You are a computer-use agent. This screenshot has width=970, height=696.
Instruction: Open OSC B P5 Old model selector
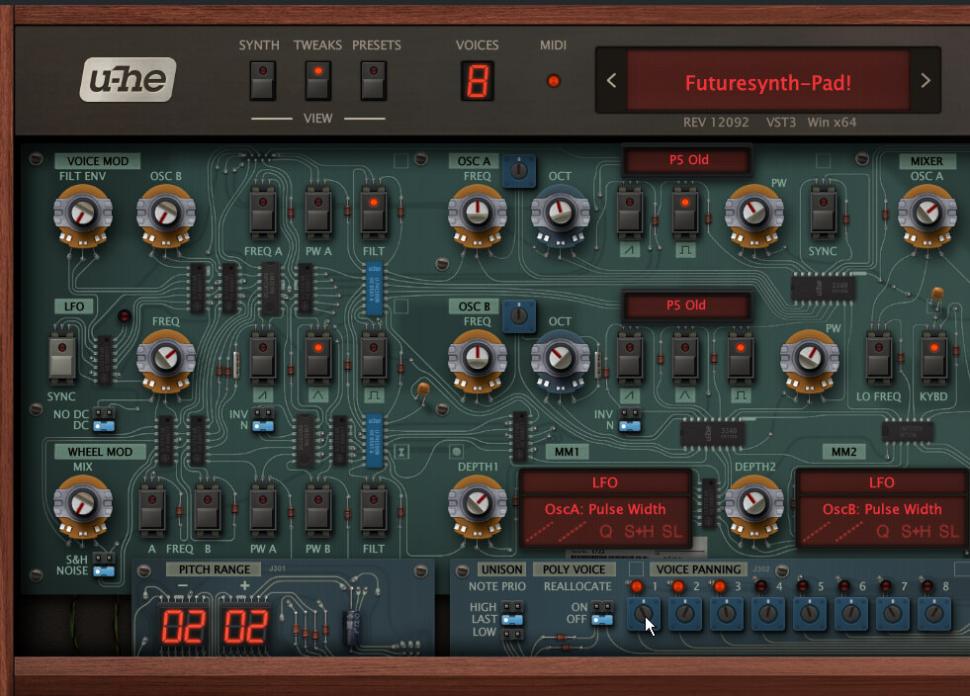[686, 306]
